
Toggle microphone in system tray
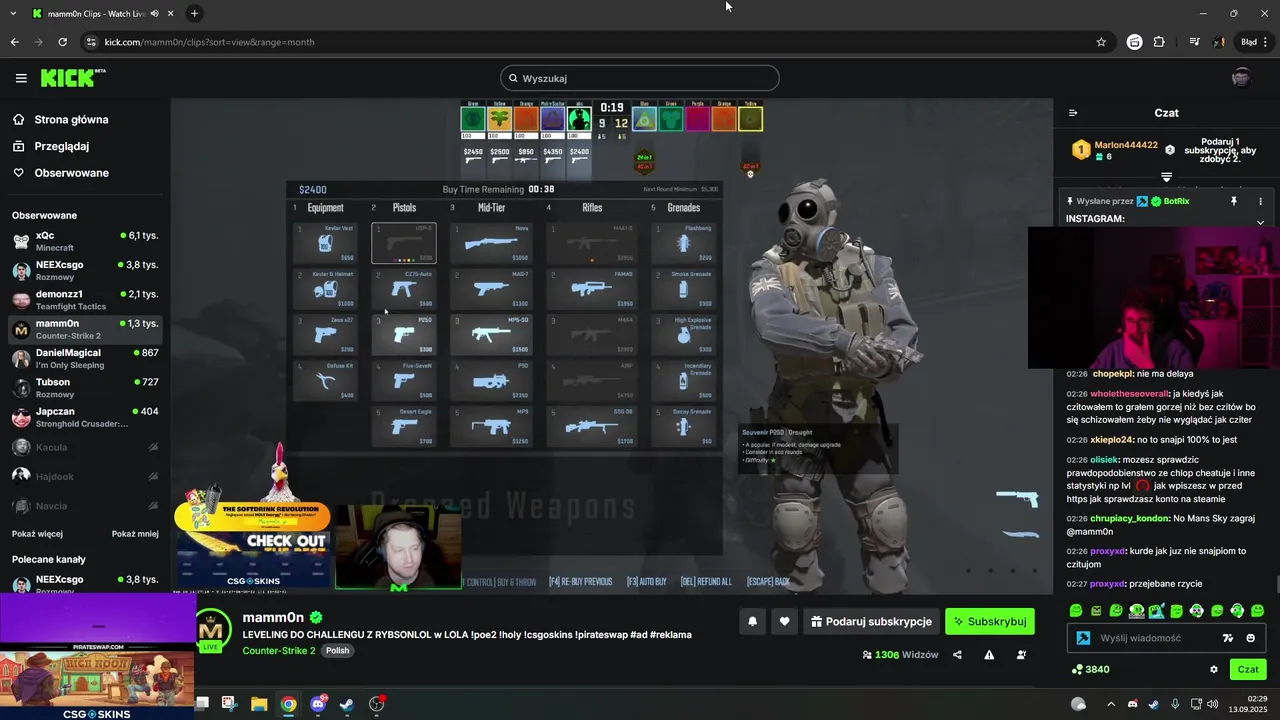tap(1175, 704)
